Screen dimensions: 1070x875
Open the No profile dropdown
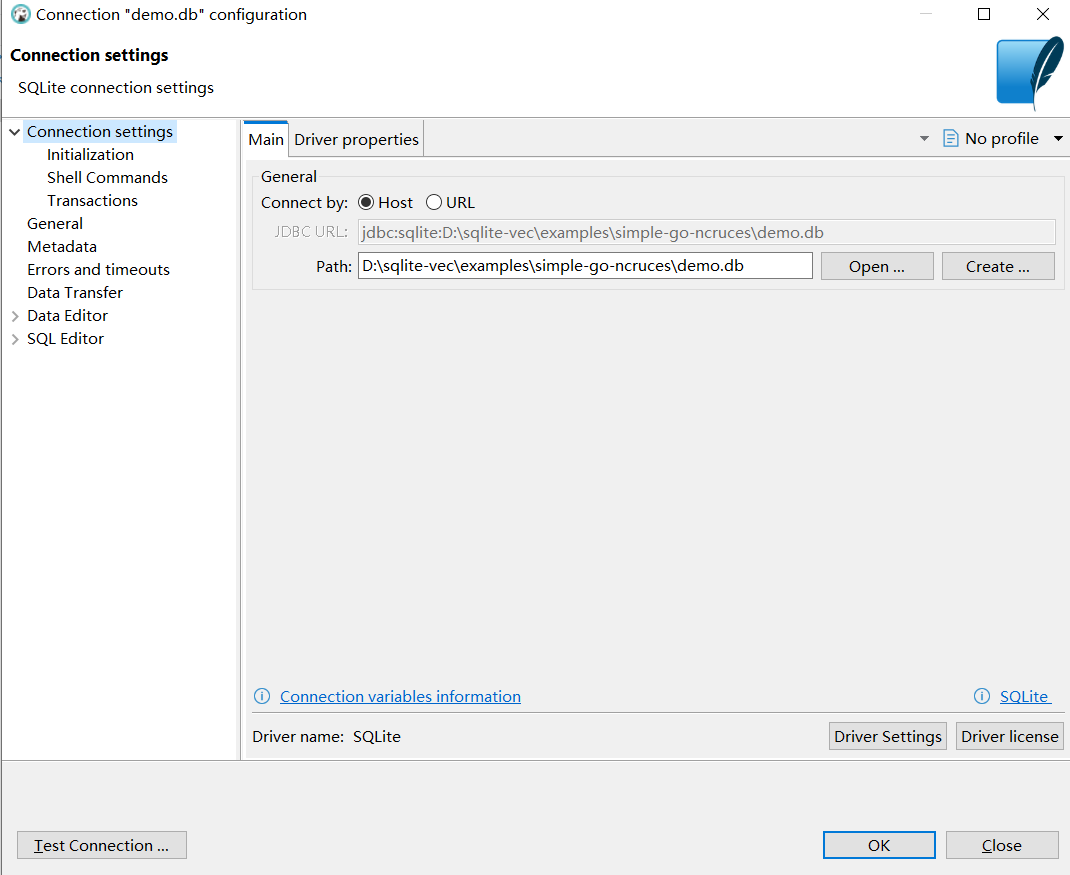[x=1058, y=138]
